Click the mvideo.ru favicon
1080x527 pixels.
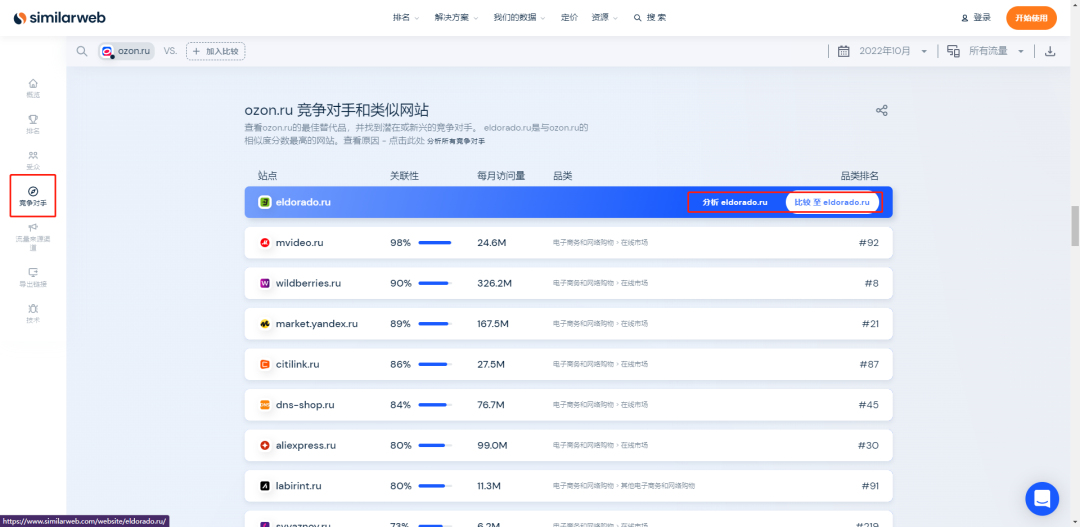click(x=264, y=242)
